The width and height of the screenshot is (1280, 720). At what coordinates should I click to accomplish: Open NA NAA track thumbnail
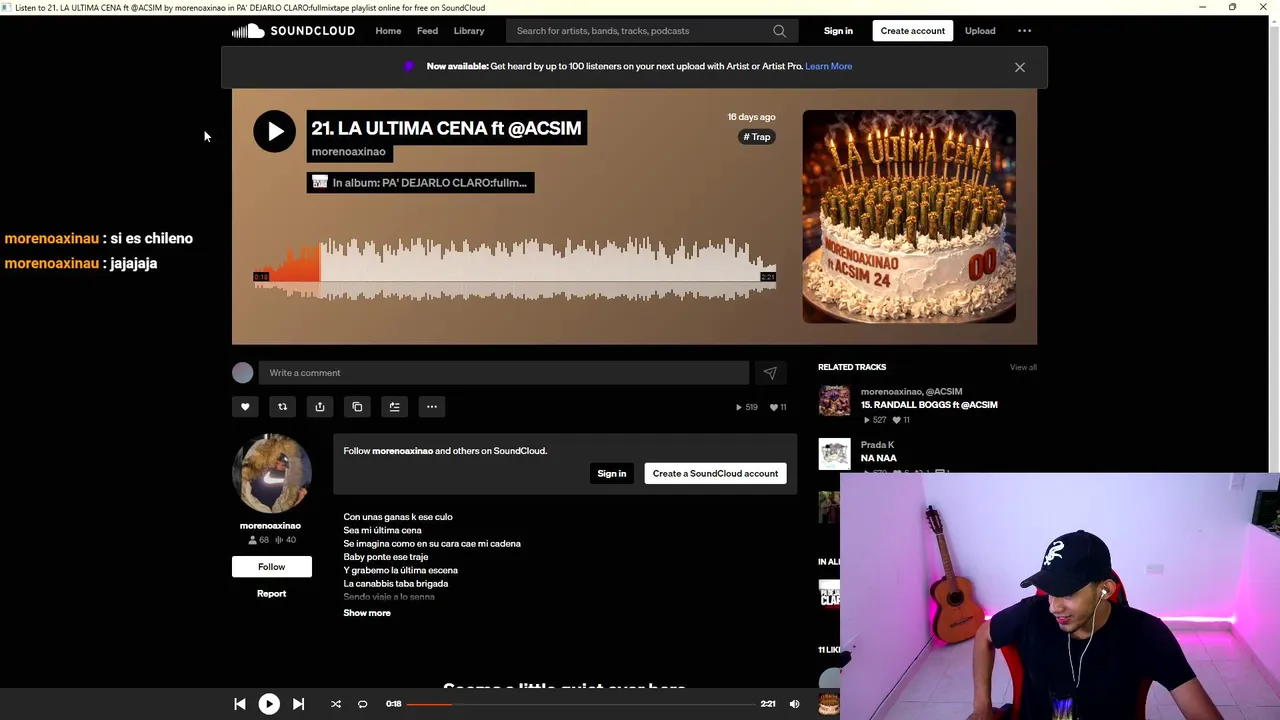pyautogui.click(x=834, y=454)
